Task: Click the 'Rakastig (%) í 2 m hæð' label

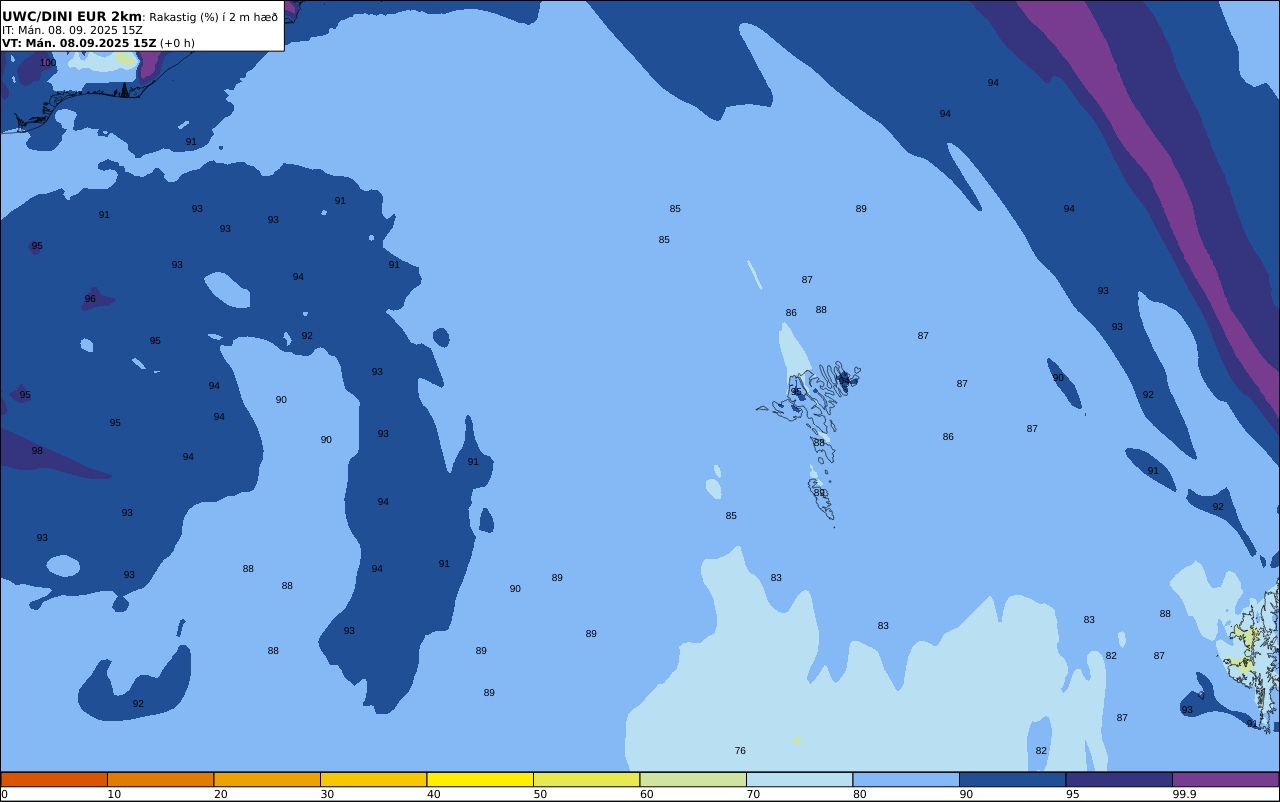Action: tap(214, 17)
